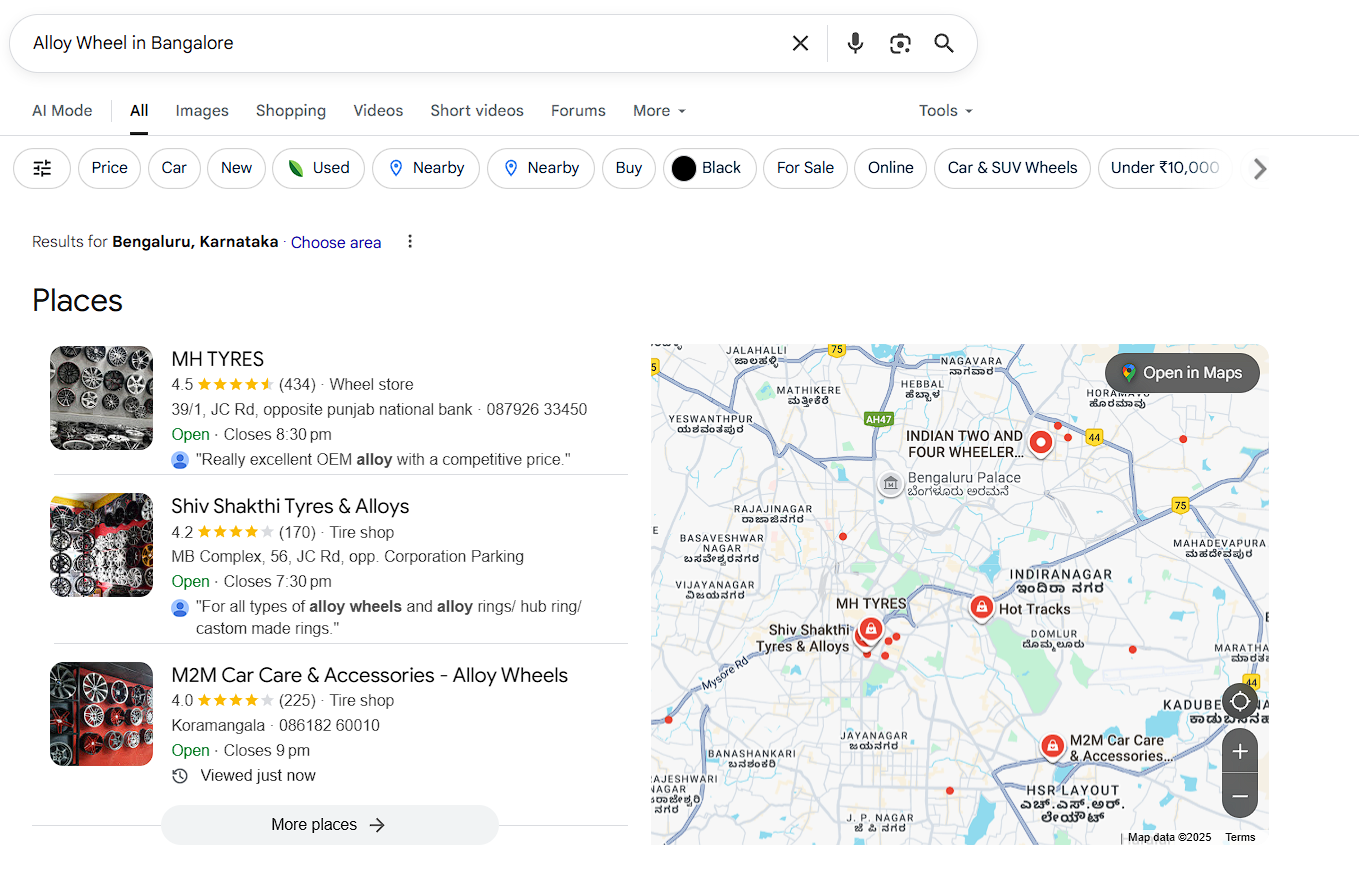Screen dimensions: 1359x869
Task: Open the Tools dropdown
Action: tap(944, 110)
